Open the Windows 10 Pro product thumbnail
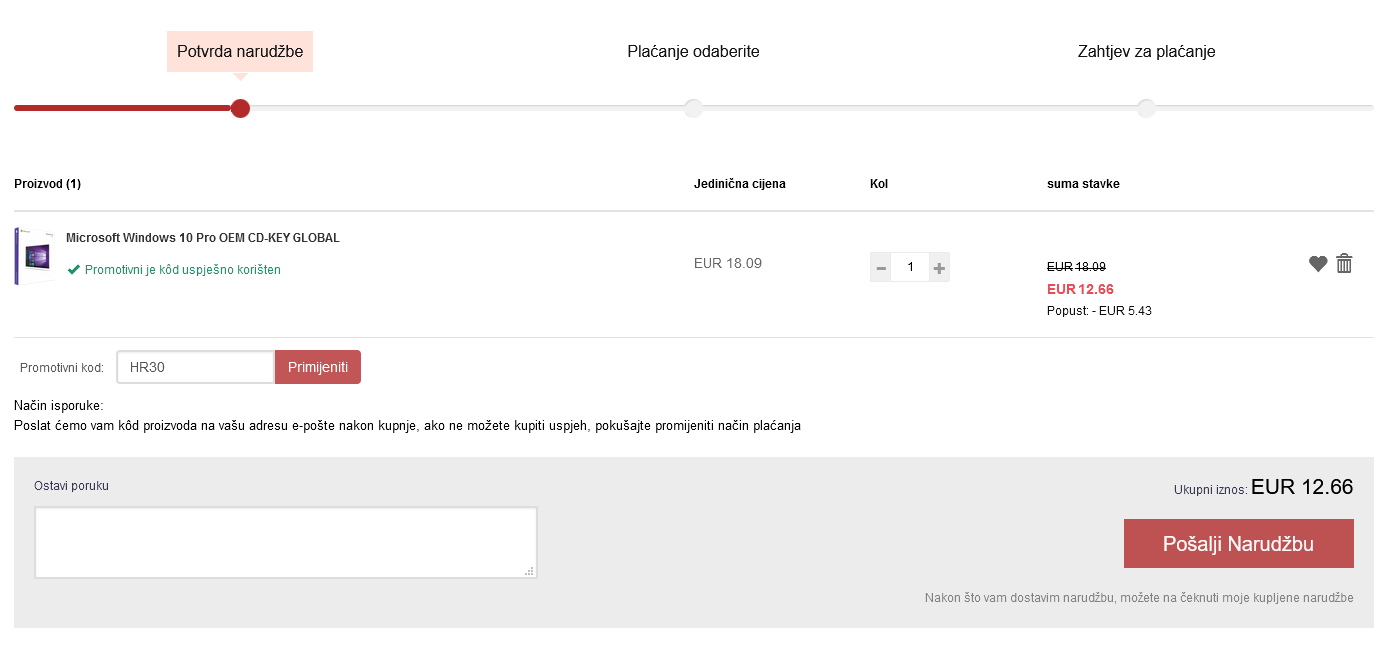 [32, 256]
